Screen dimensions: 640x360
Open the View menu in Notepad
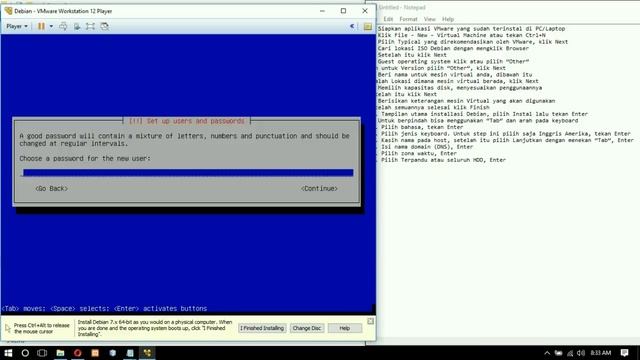429,19
